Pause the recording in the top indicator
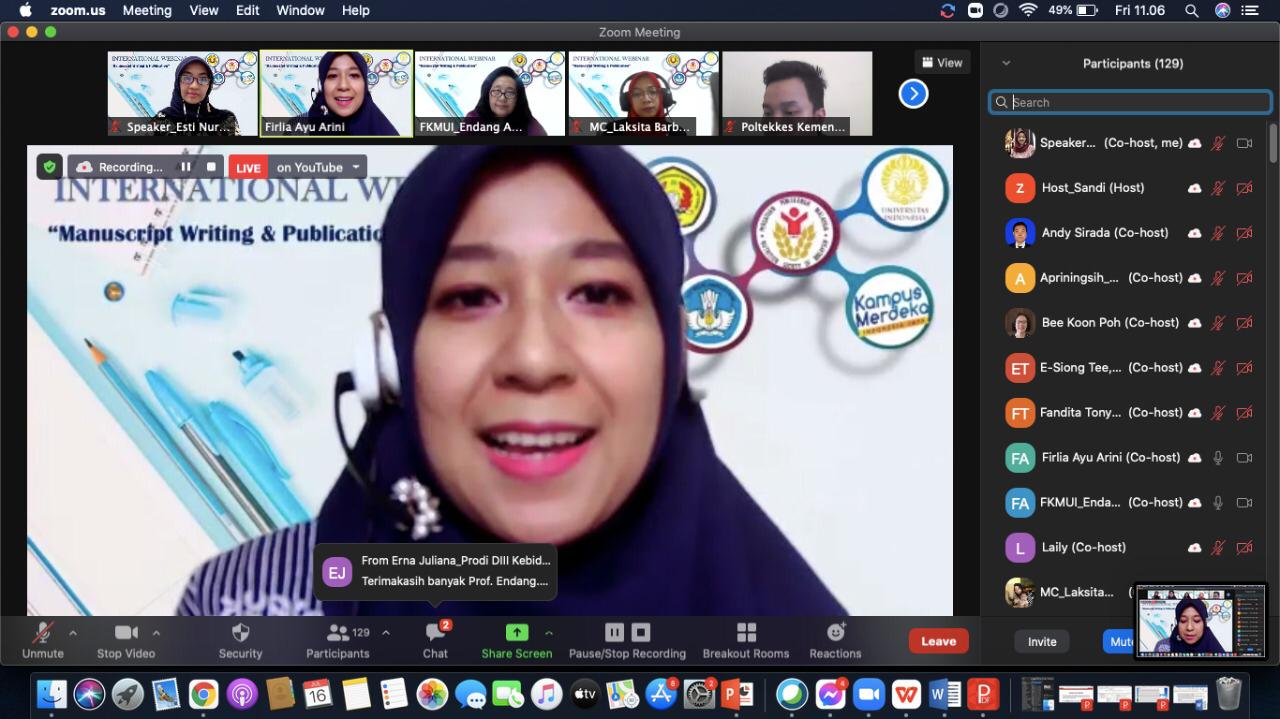The height and width of the screenshot is (719, 1280). pyautogui.click(x=185, y=167)
